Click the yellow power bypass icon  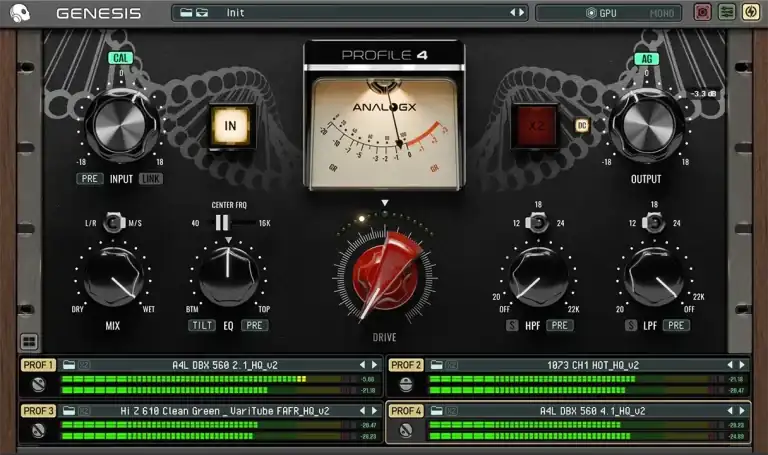coord(750,12)
